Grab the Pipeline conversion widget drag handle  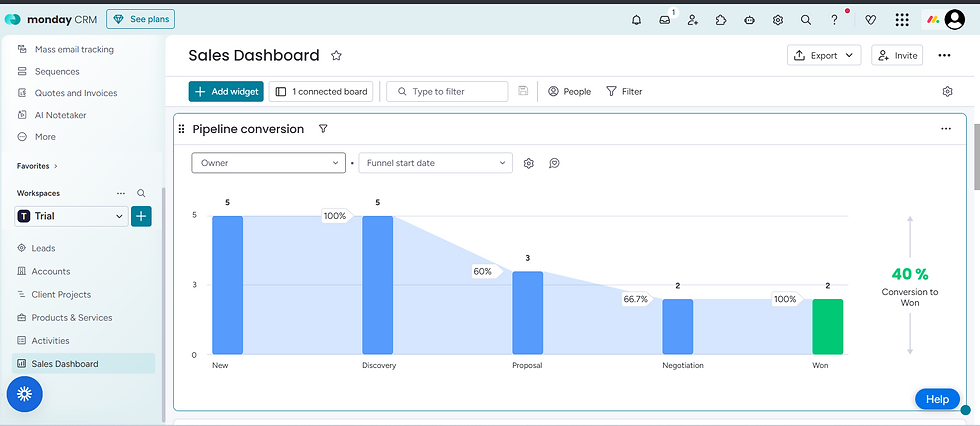click(181, 129)
